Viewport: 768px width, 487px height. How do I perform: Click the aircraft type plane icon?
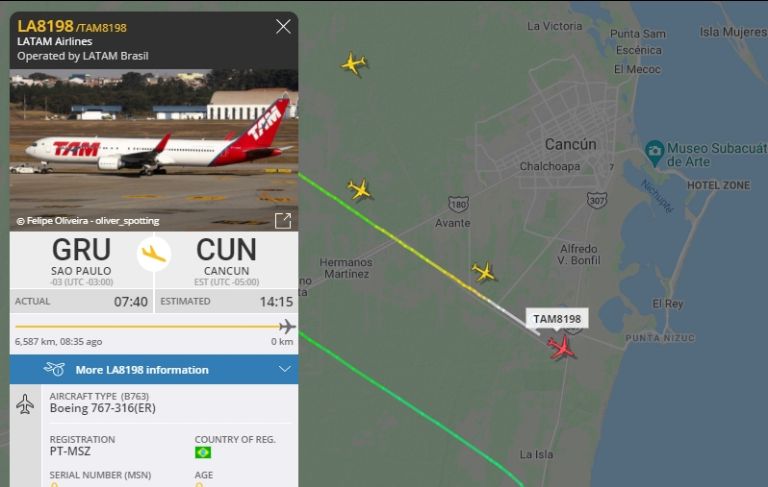[x=25, y=404]
